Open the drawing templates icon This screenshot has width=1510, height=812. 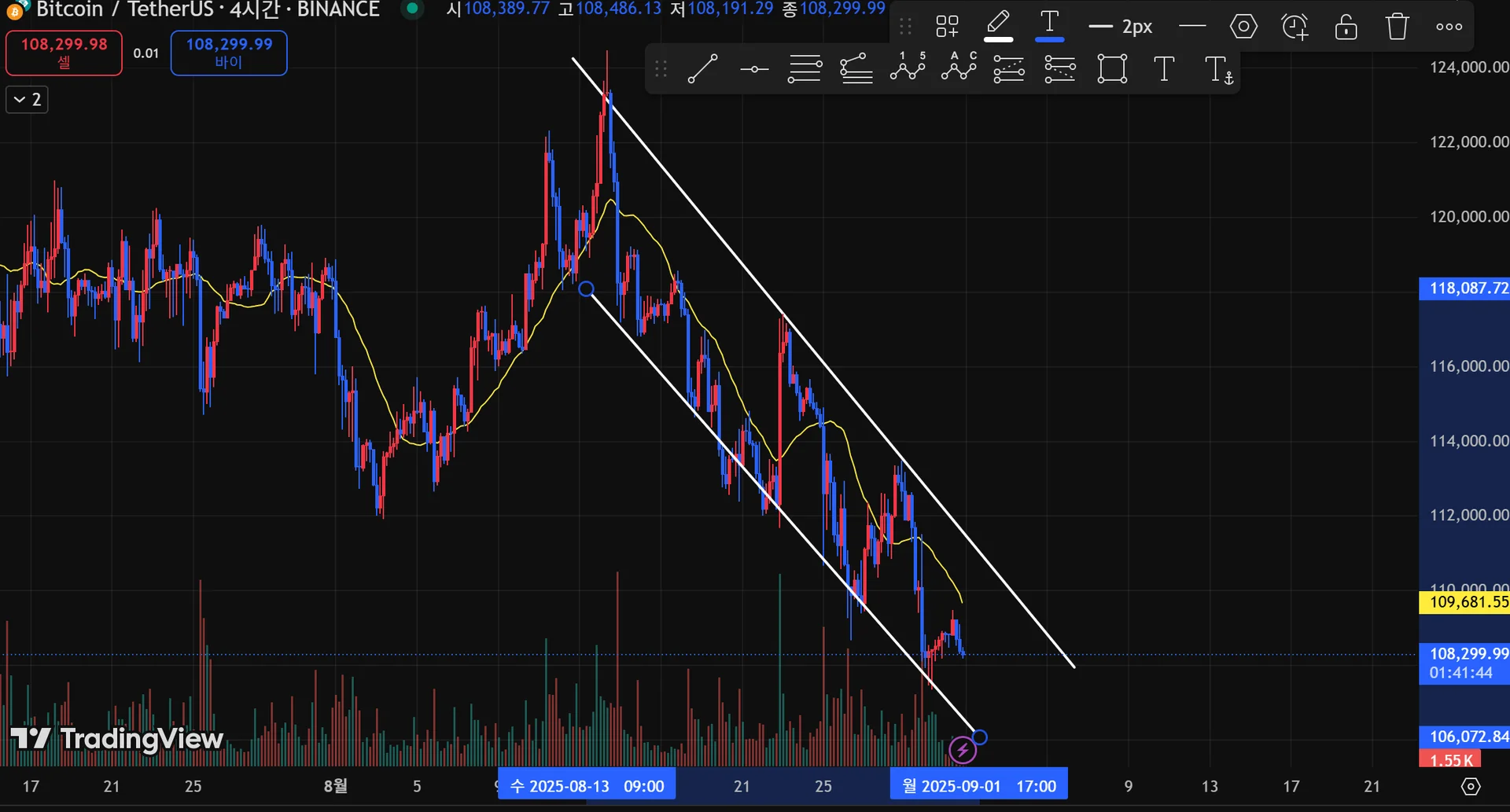(947, 27)
